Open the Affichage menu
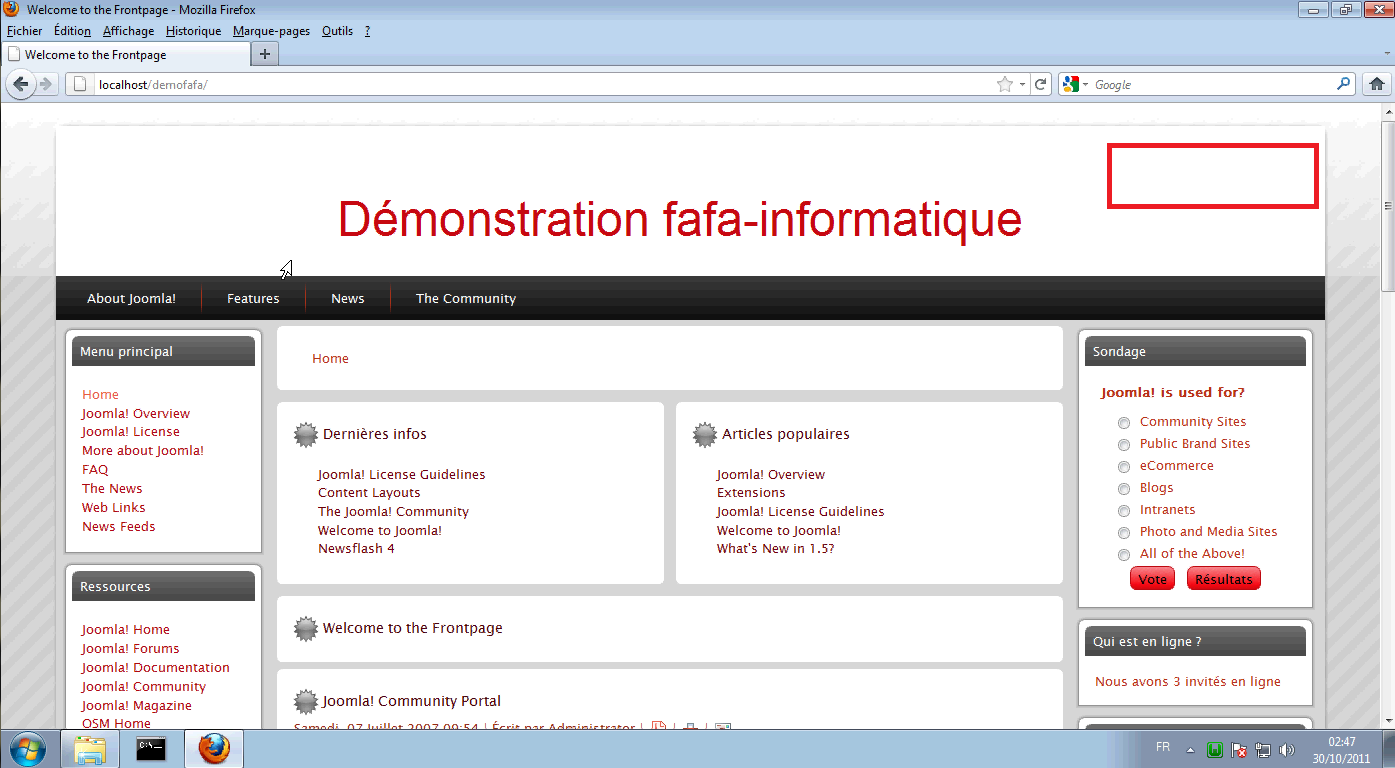Screen dimensions: 1395x768 pyautogui.click(x=128, y=31)
